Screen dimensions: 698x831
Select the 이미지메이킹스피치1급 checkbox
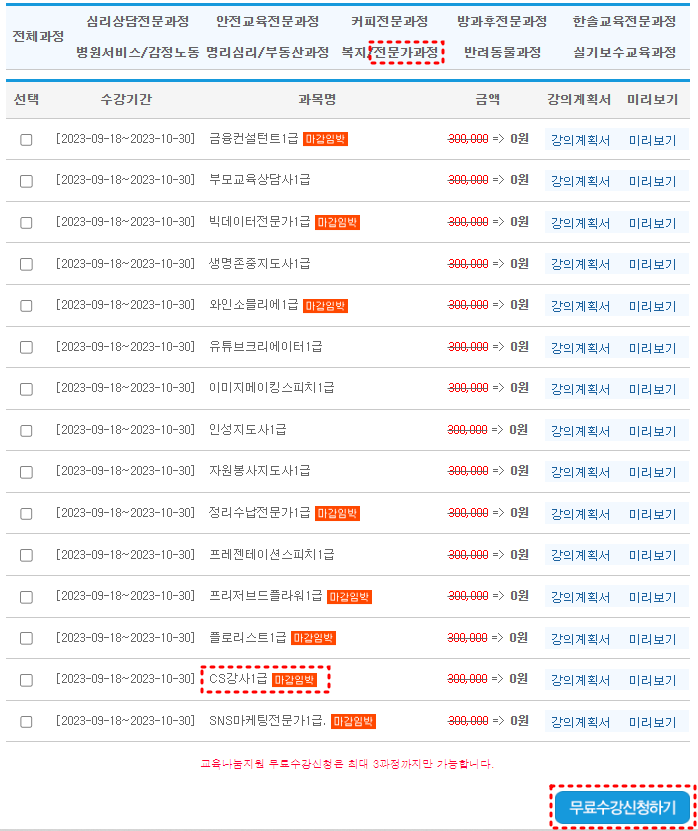[26, 389]
